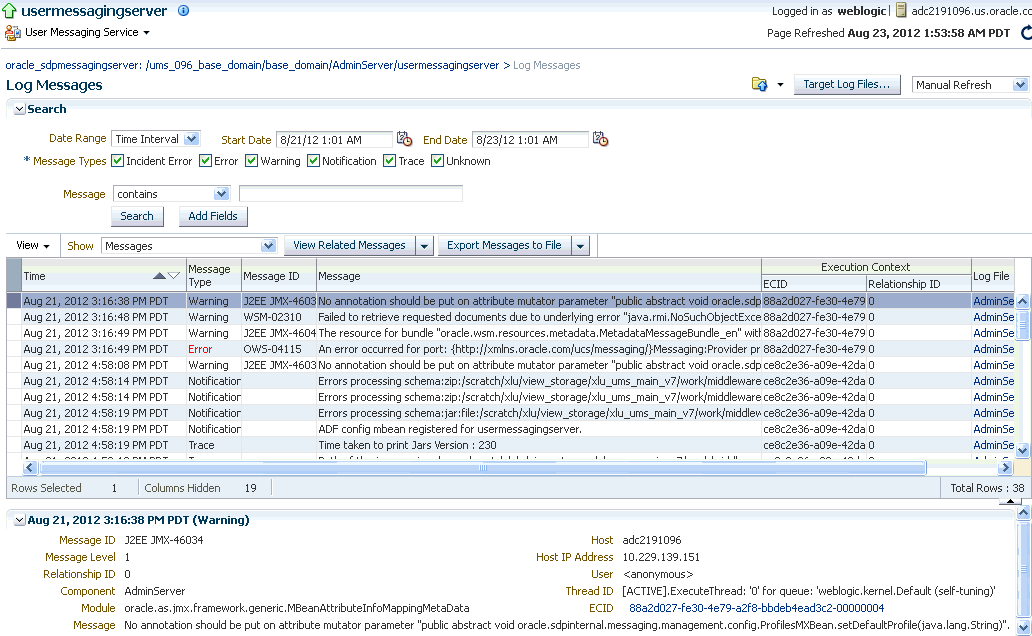Open the information icon next to usermessagingserver
Viewport: 1032px width, 636px height.
click(x=184, y=11)
